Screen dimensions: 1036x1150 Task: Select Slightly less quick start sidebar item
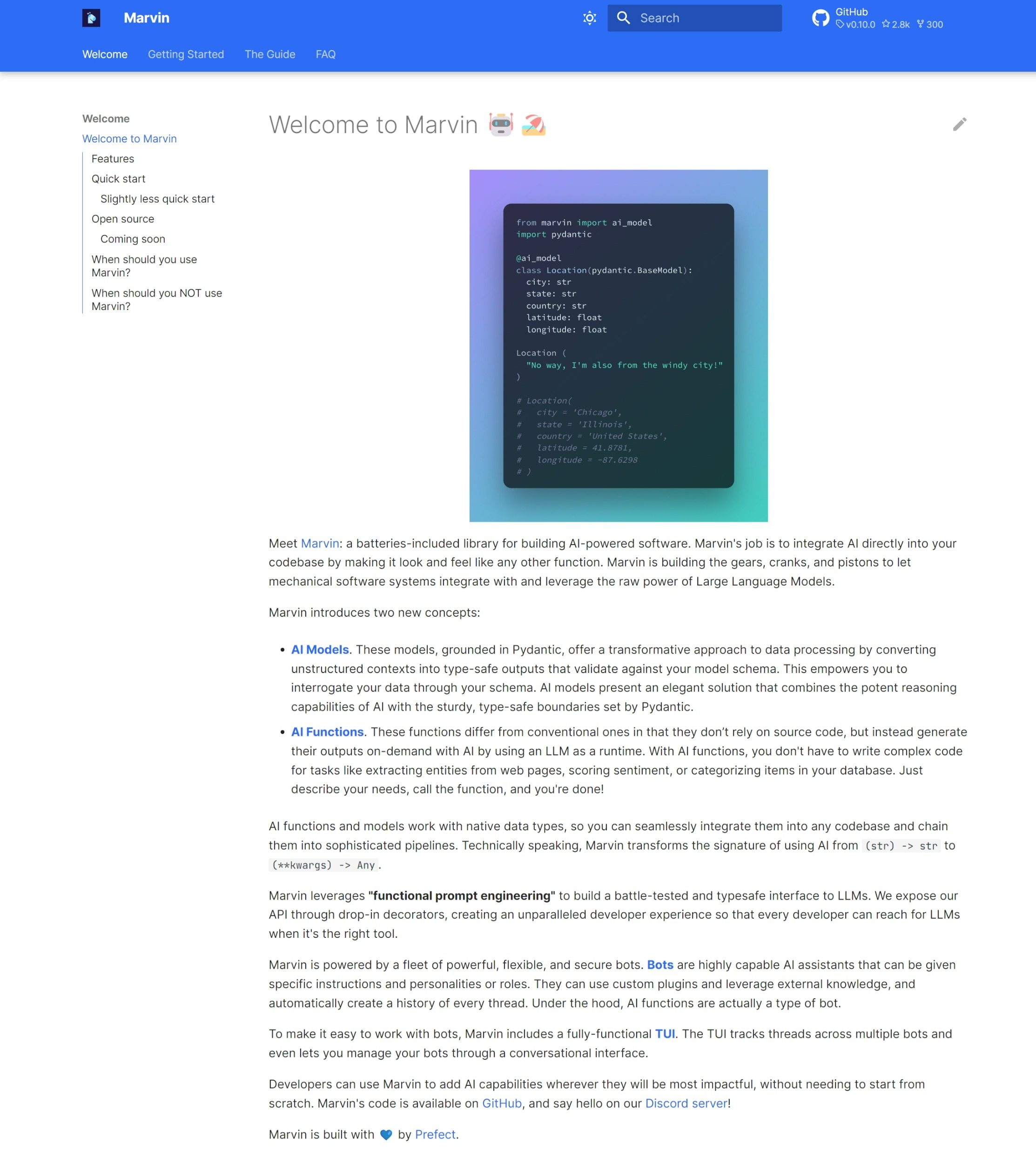[x=157, y=199]
